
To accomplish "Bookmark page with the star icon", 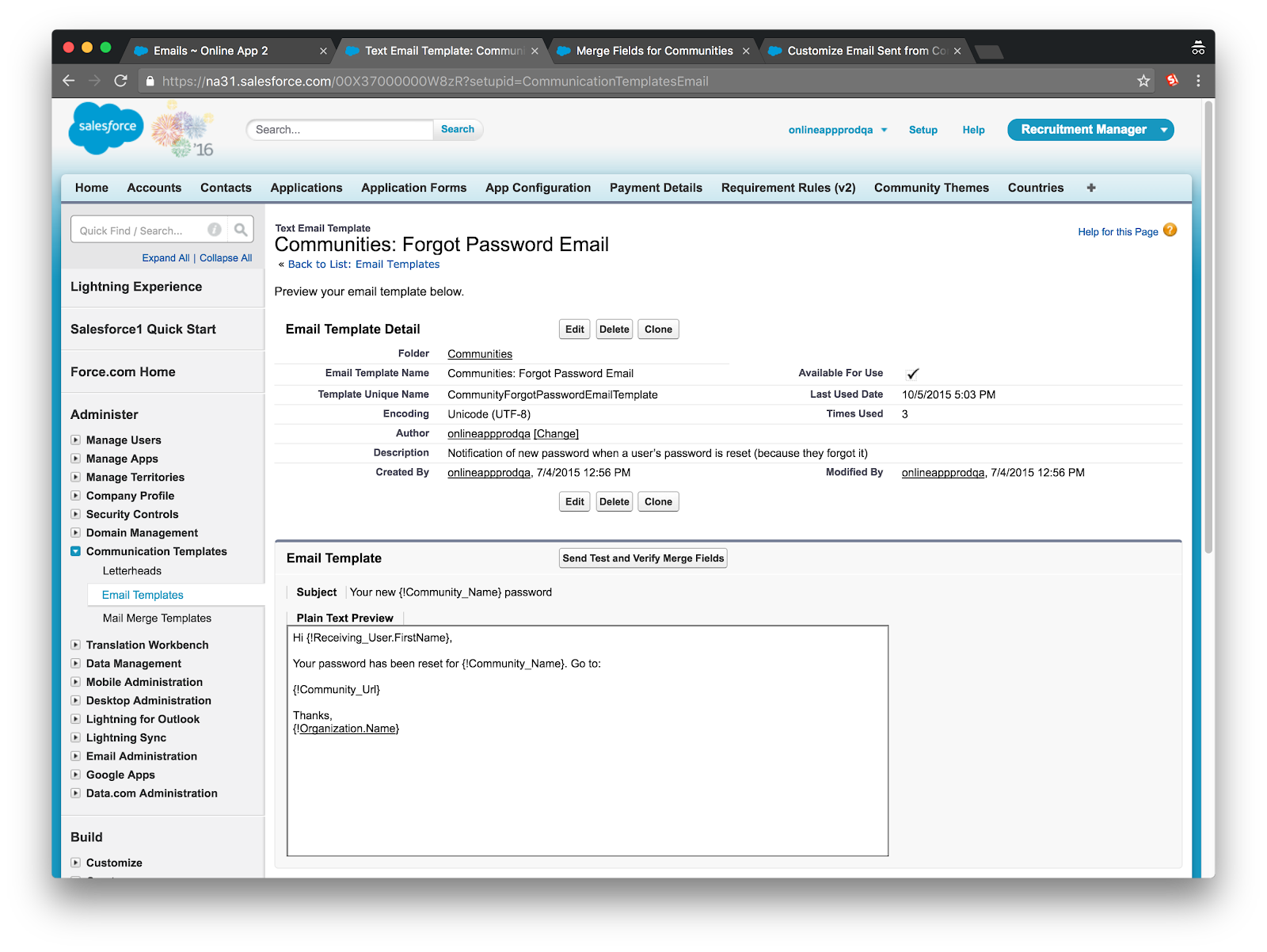I will (x=1143, y=81).
